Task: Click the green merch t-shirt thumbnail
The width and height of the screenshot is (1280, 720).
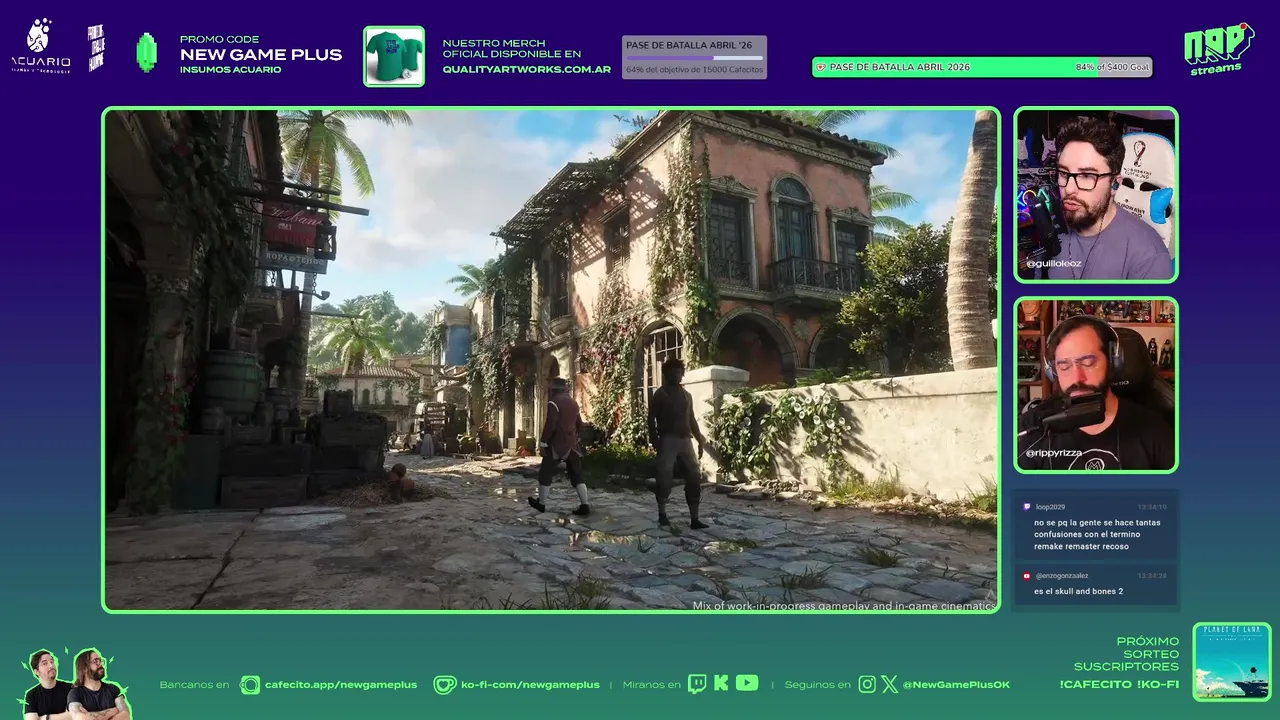Action: (394, 56)
